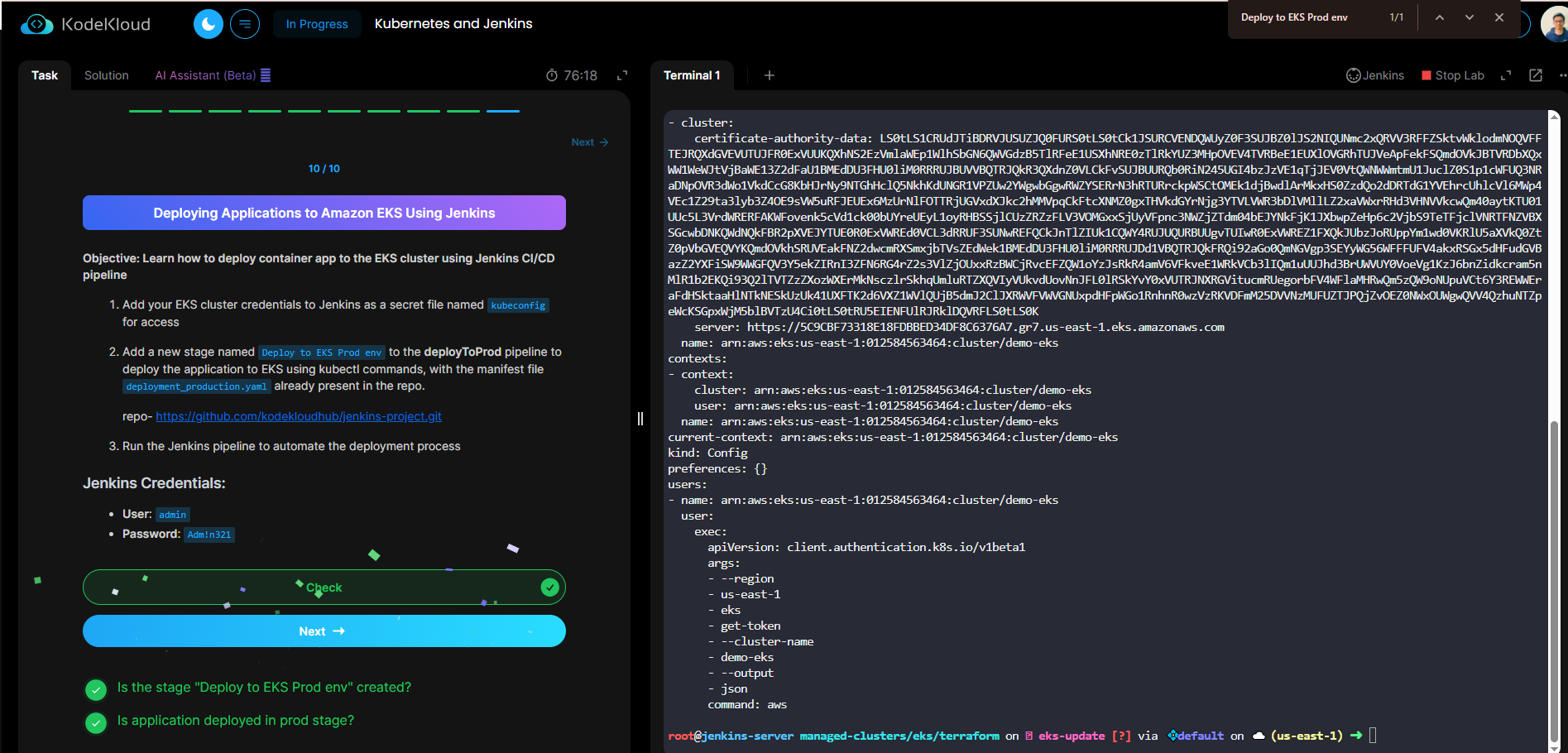Viewport: 1568px width, 753px height.
Task: Close the find bar
Action: click(1499, 17)
